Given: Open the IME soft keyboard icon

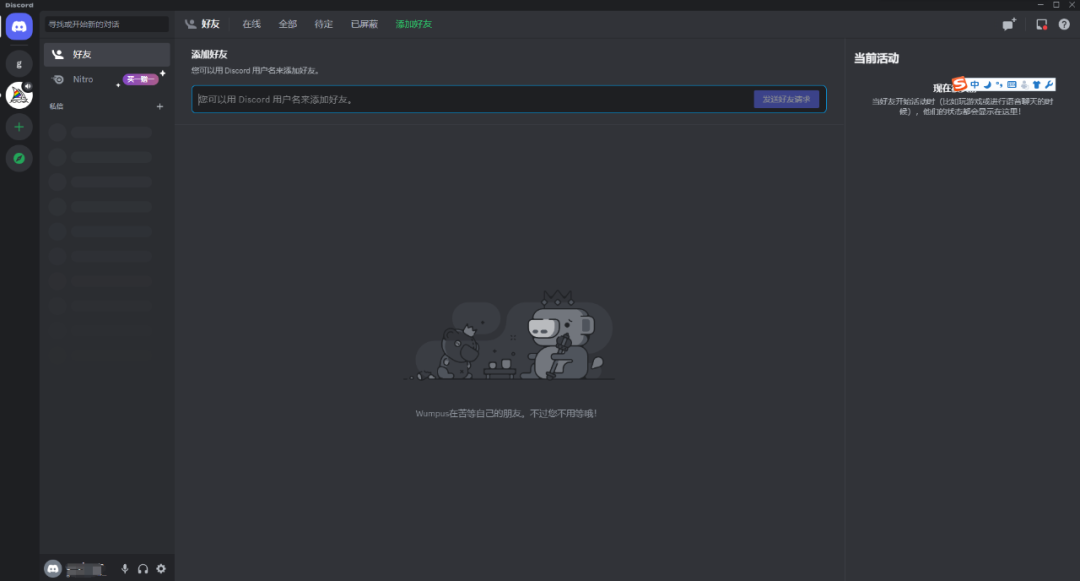Looking at the screenshot, I should click(x=1012, y=85).
